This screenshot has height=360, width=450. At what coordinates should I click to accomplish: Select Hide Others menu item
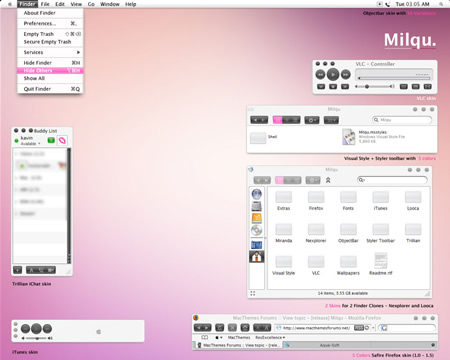(50, 71)
